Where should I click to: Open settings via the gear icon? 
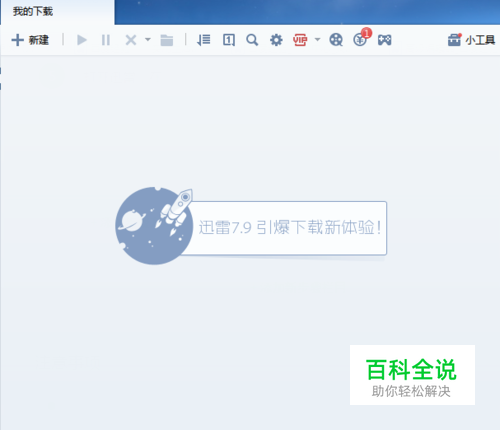(x=276, y=40)
